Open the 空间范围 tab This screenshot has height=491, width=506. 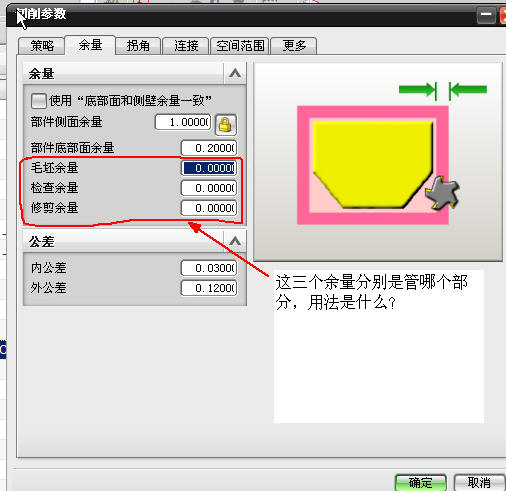click(x=240, y=46)
